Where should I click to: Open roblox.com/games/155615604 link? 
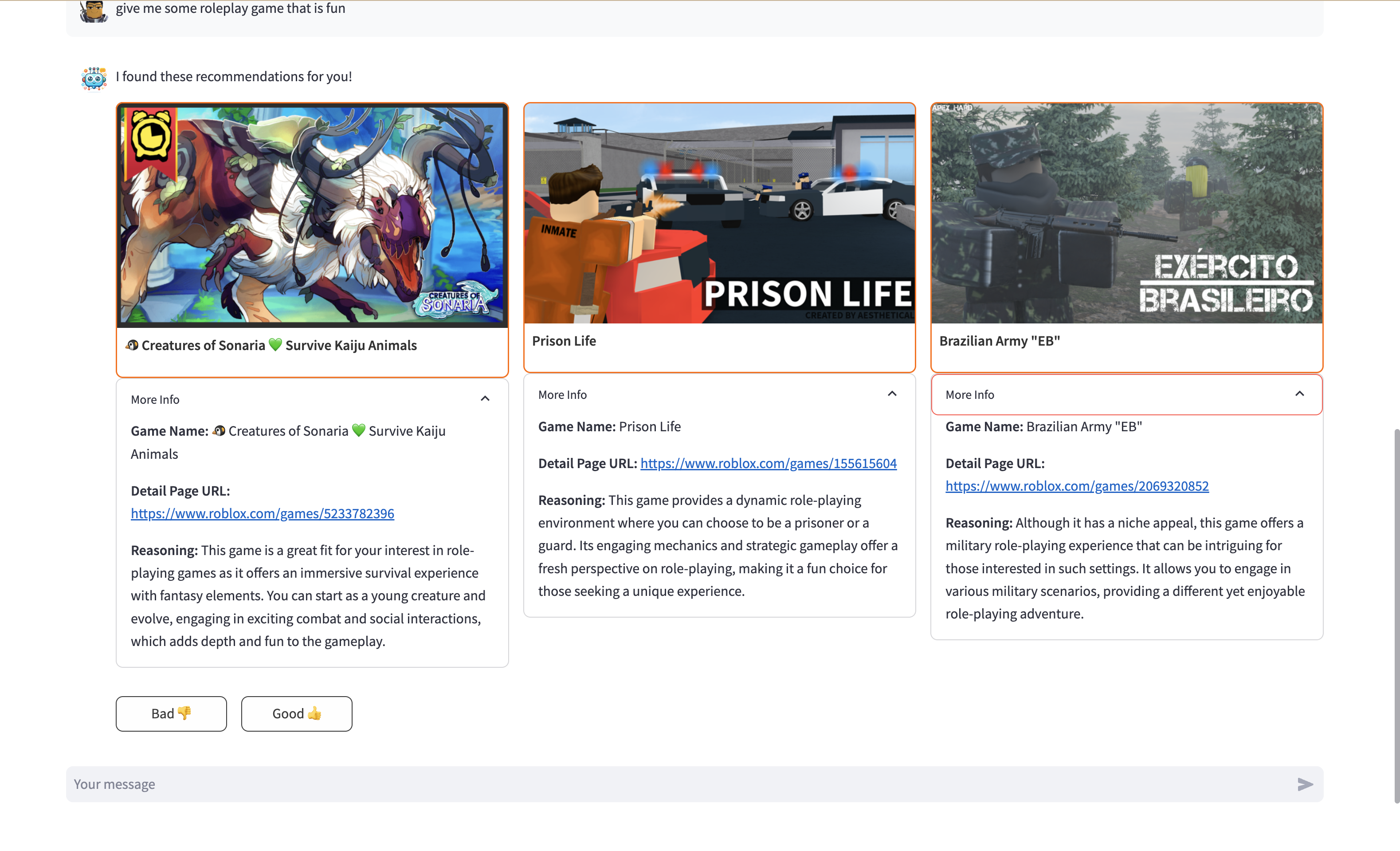tap(768, 463)
